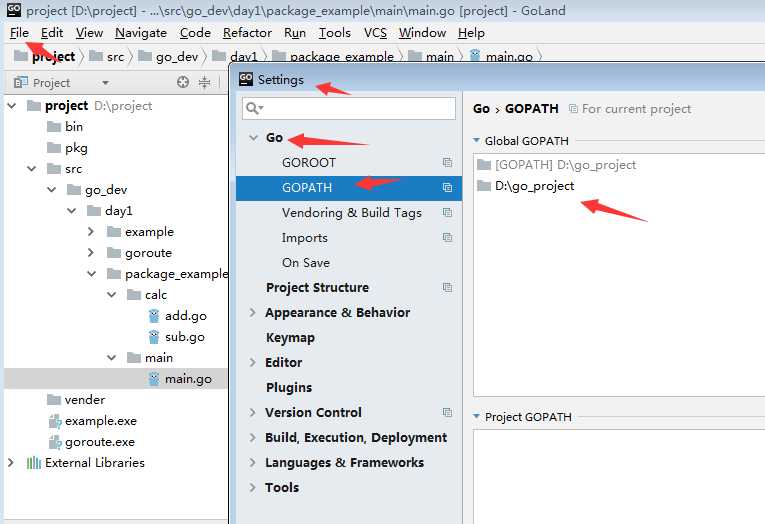The width and height of the screenshot is (765, 524).
Task: Select GOROOT settings page
Action: click(309, 162)
